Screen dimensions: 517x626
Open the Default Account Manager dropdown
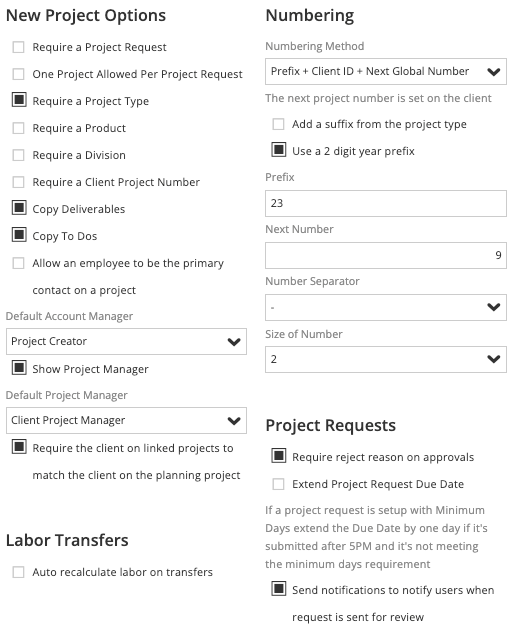(126, 342)
